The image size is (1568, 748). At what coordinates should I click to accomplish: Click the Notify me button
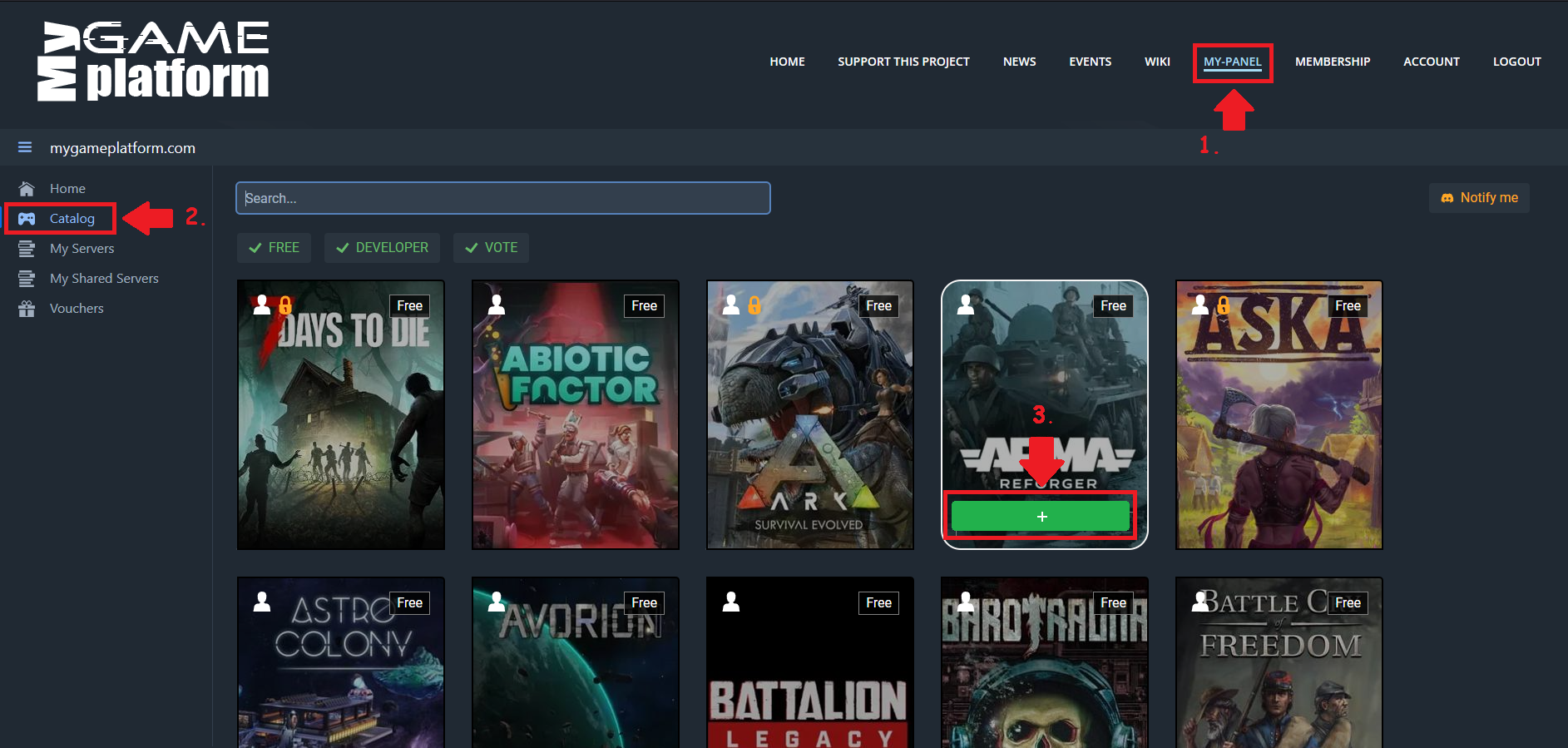click(1479, 198)
